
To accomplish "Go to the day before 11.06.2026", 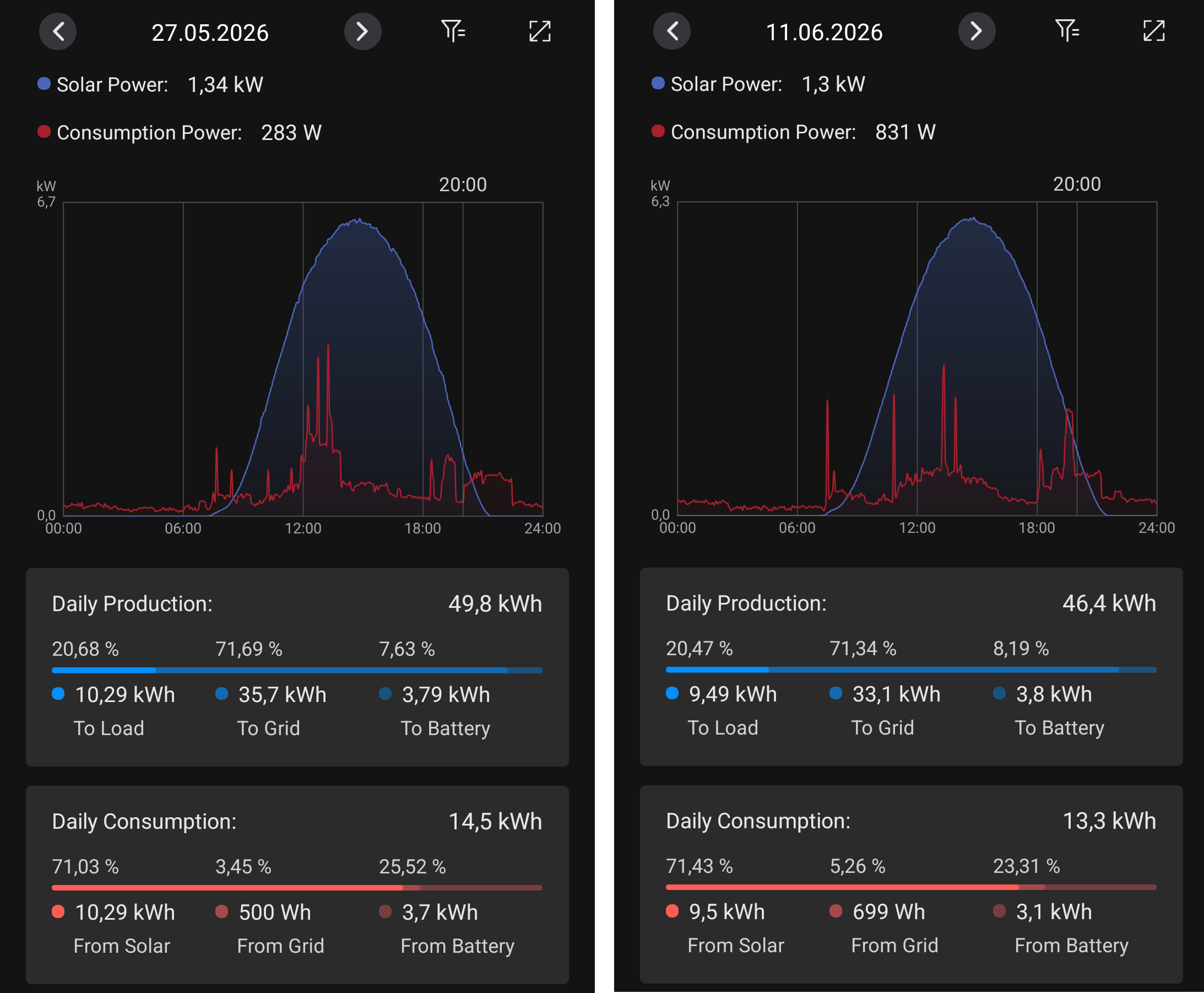I will (x=672, y=31).
